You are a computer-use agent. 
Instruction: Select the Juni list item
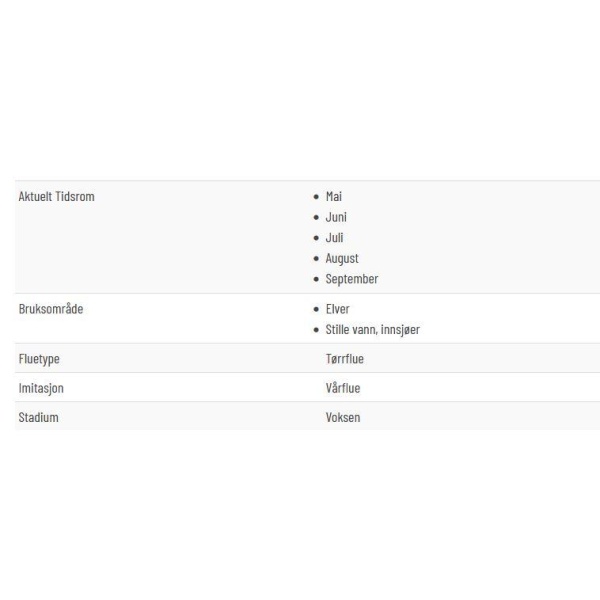[x=336, y=217]
